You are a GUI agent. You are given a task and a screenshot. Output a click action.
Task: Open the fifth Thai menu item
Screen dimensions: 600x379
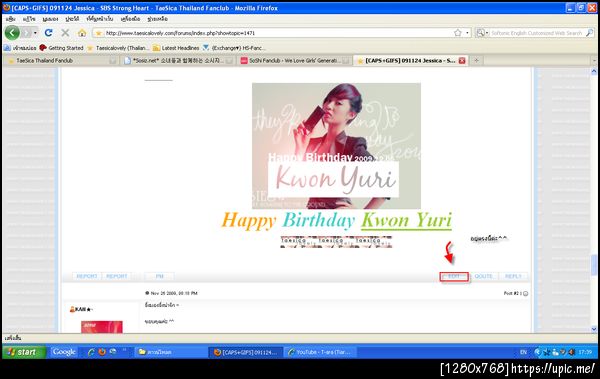click(99, 19)
